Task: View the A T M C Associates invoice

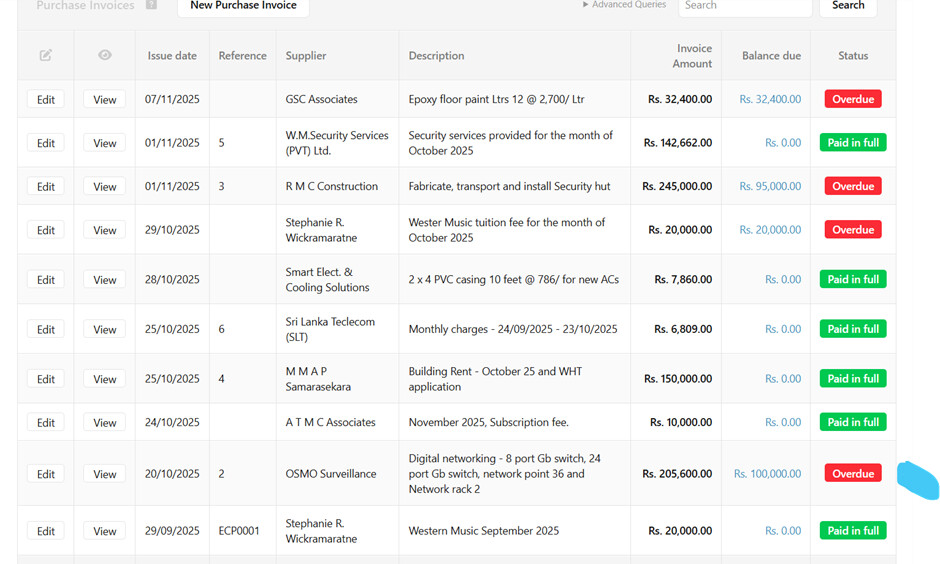Action: click(x=105, y=423)
